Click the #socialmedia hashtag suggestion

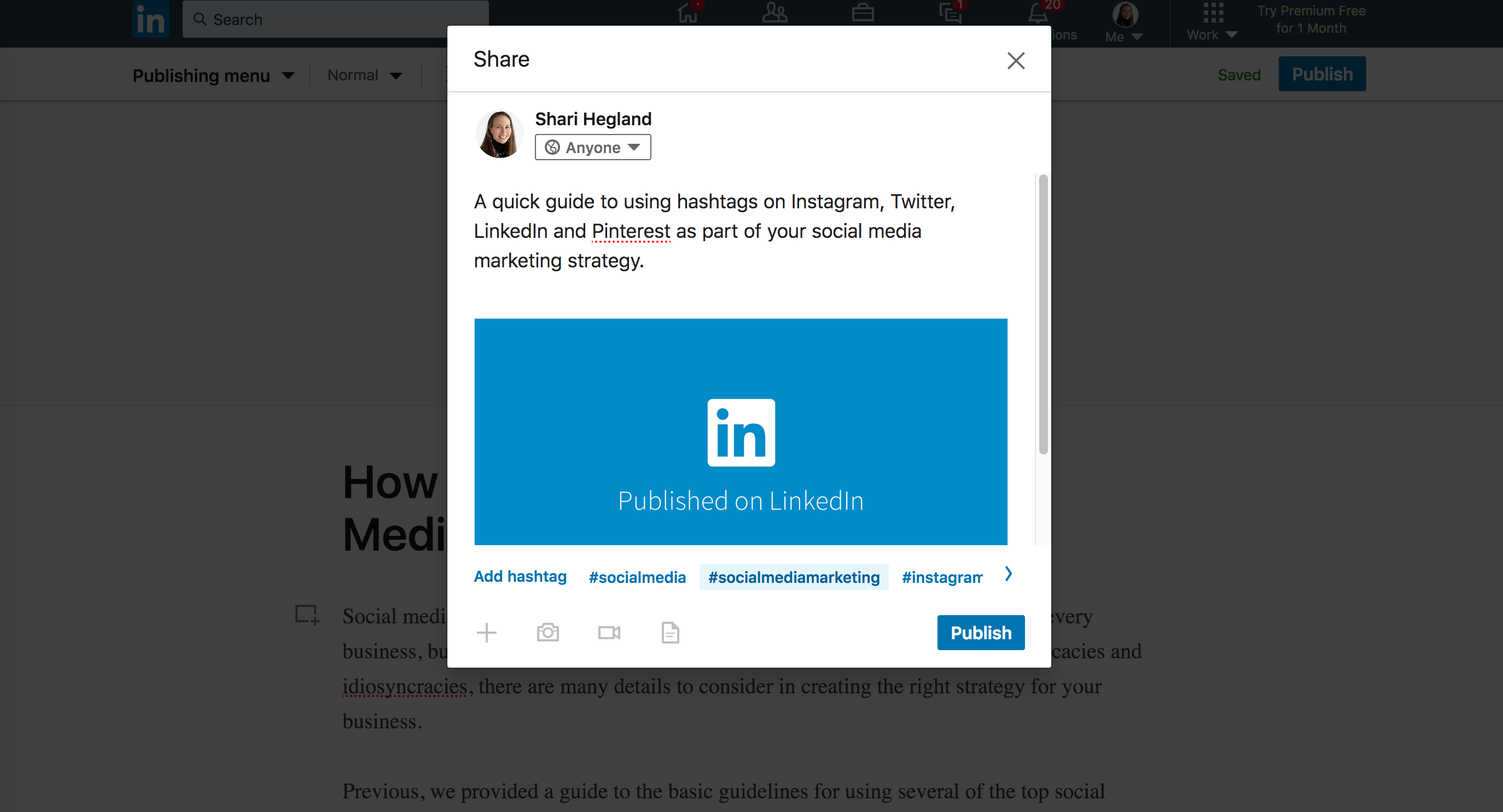637,577
